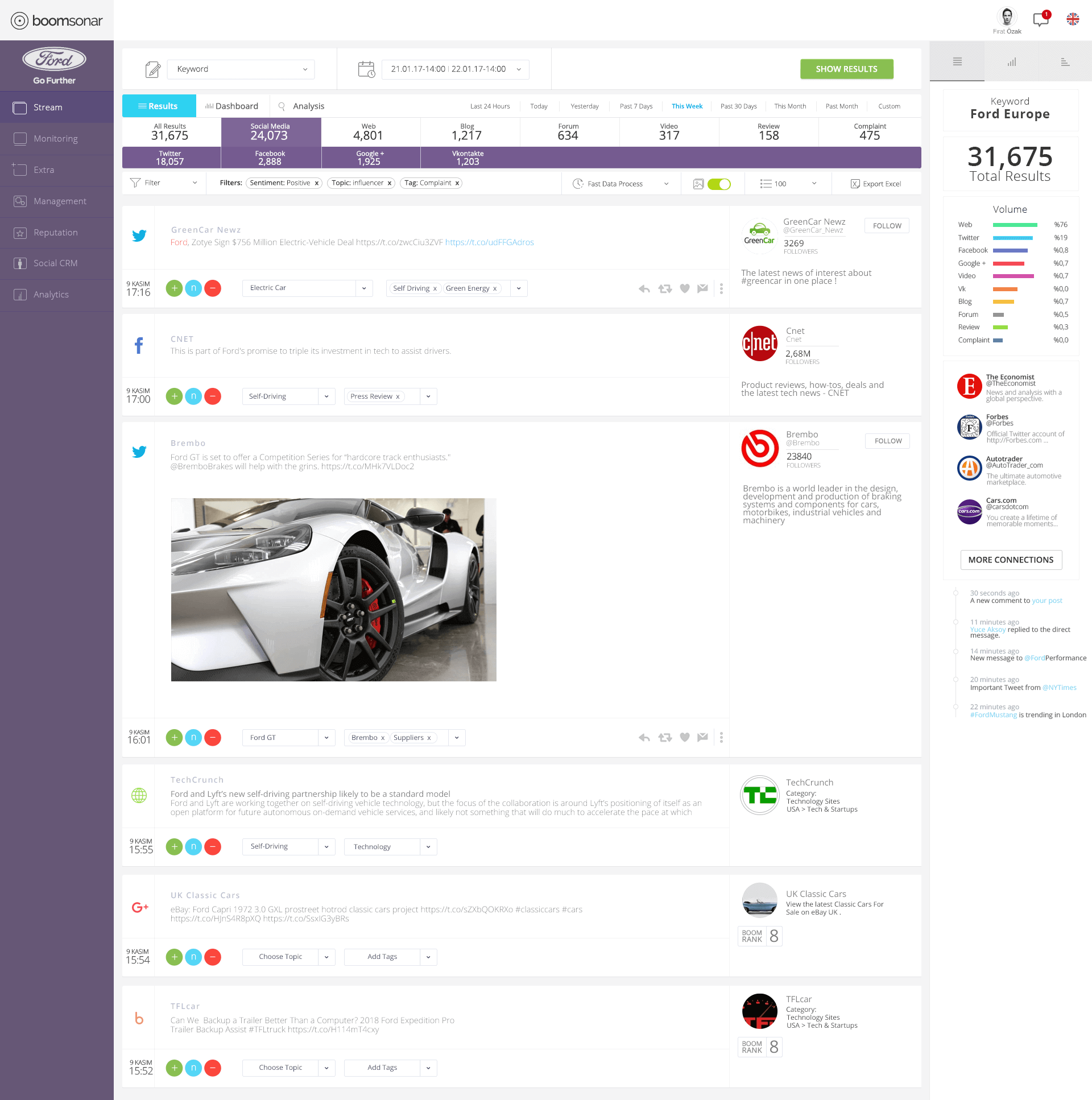Remove the Sentiment: Positive filter
The width and height of the screenshot is (1092, 1100).
point(317,183)
